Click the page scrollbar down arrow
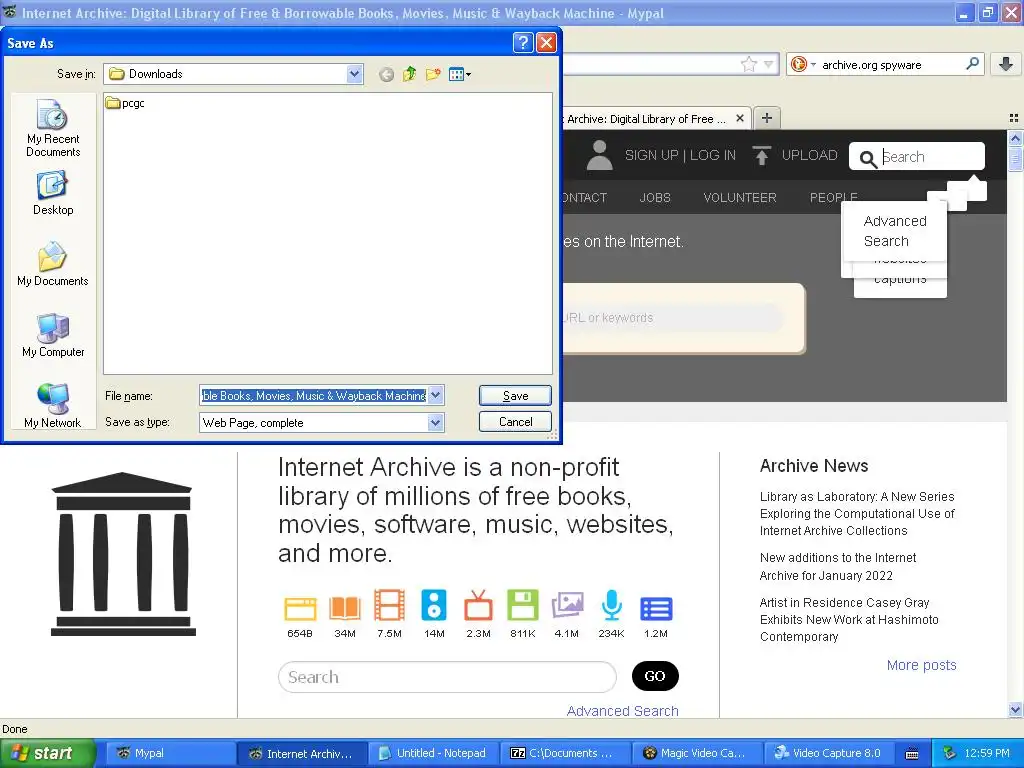Screen dimensions: 1024x768 pyautogui.click(x=1015, y=710)
